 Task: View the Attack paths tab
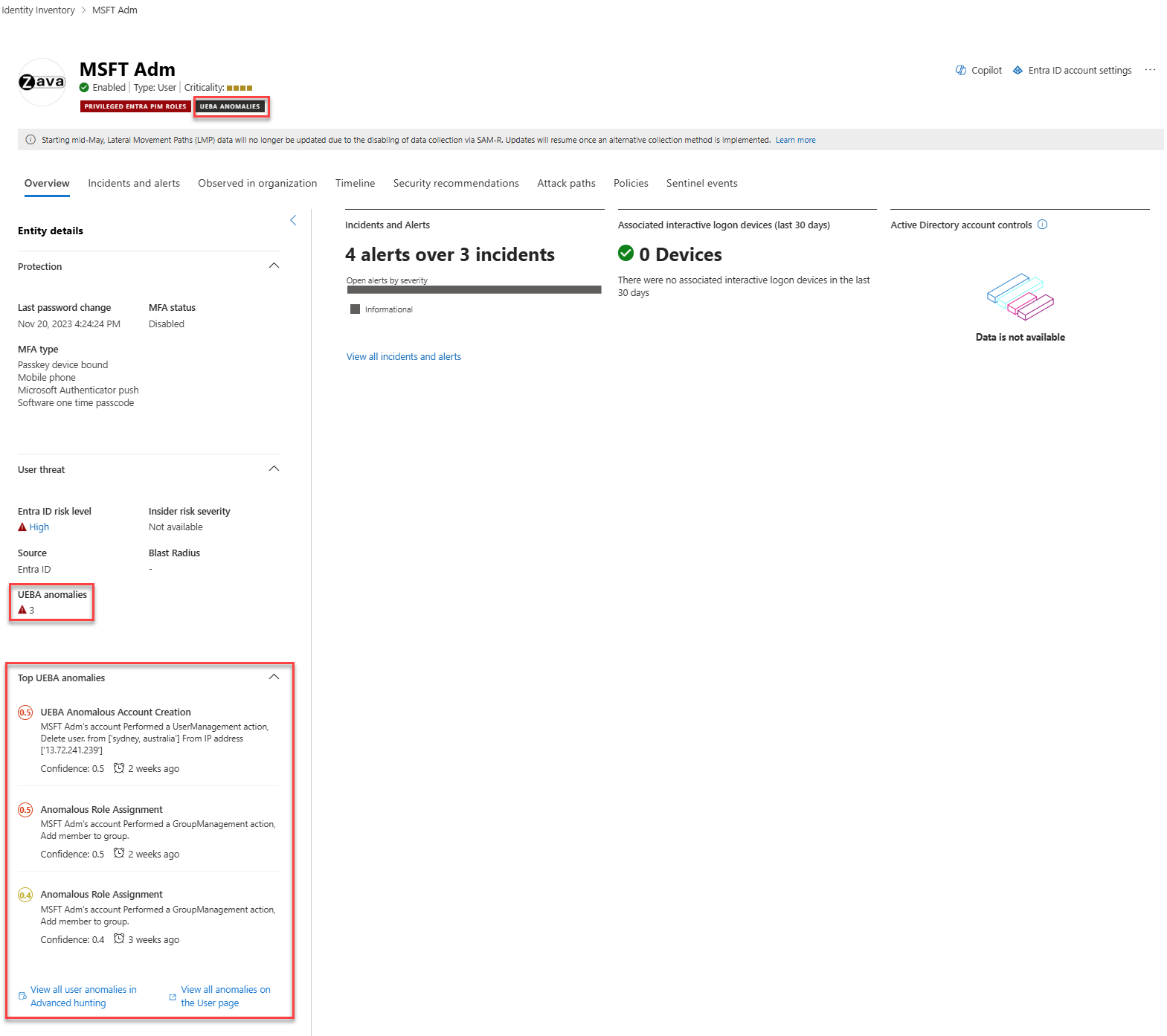[x=566, y=184]
